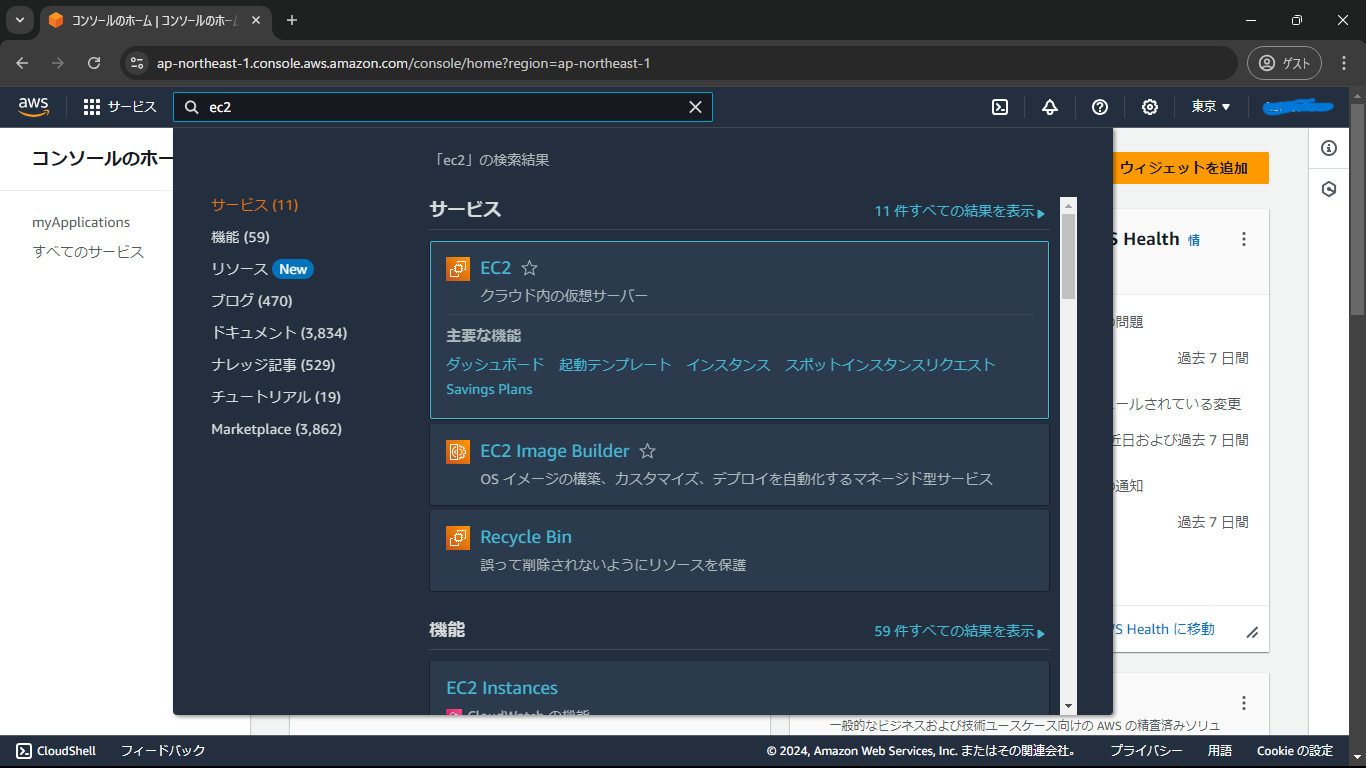This screenshot has width=1366, height=768.
Task: Open the 起動テンプレート feature link
Action: point(615,364)
